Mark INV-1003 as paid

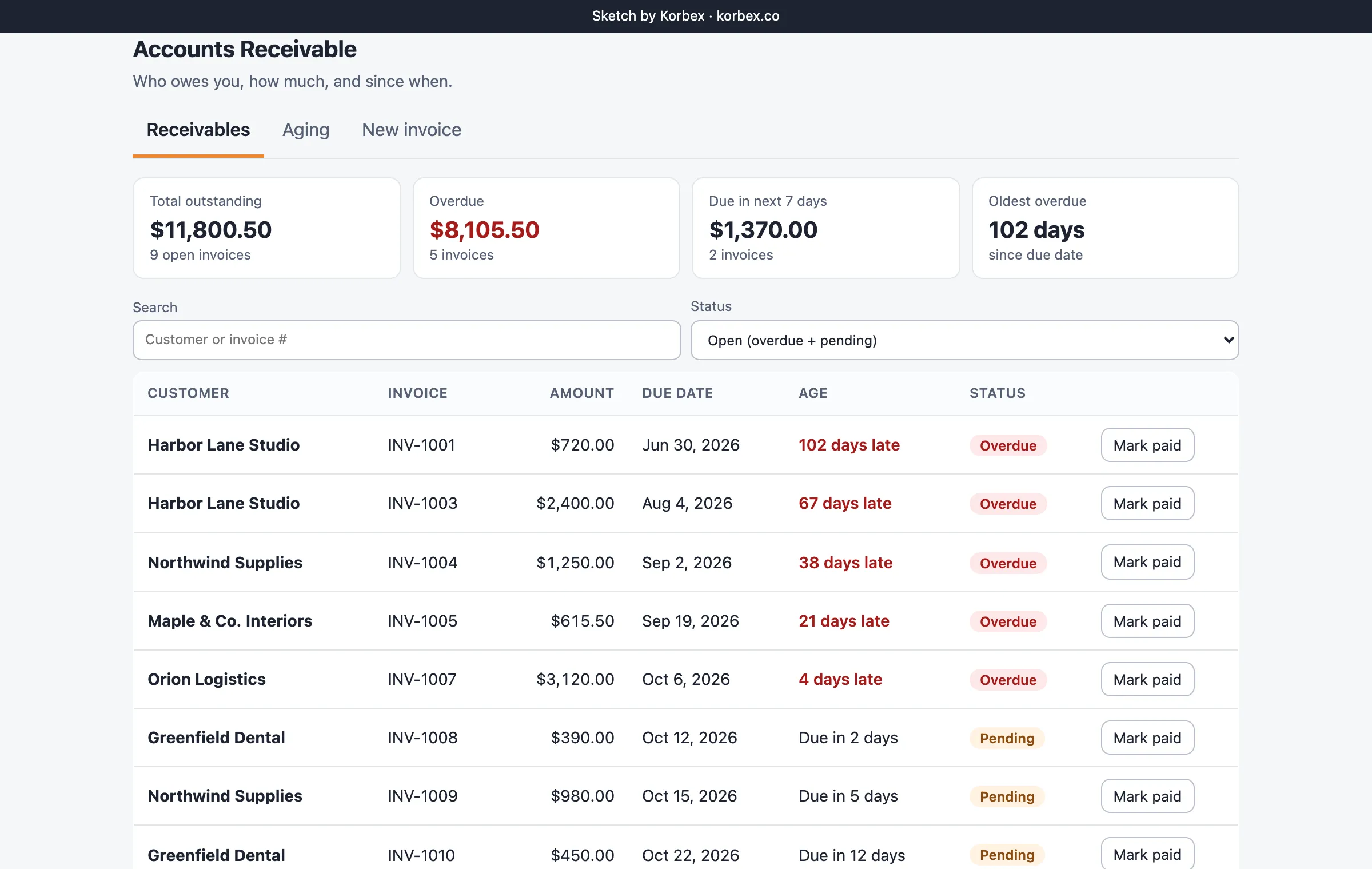[1147, 503]
